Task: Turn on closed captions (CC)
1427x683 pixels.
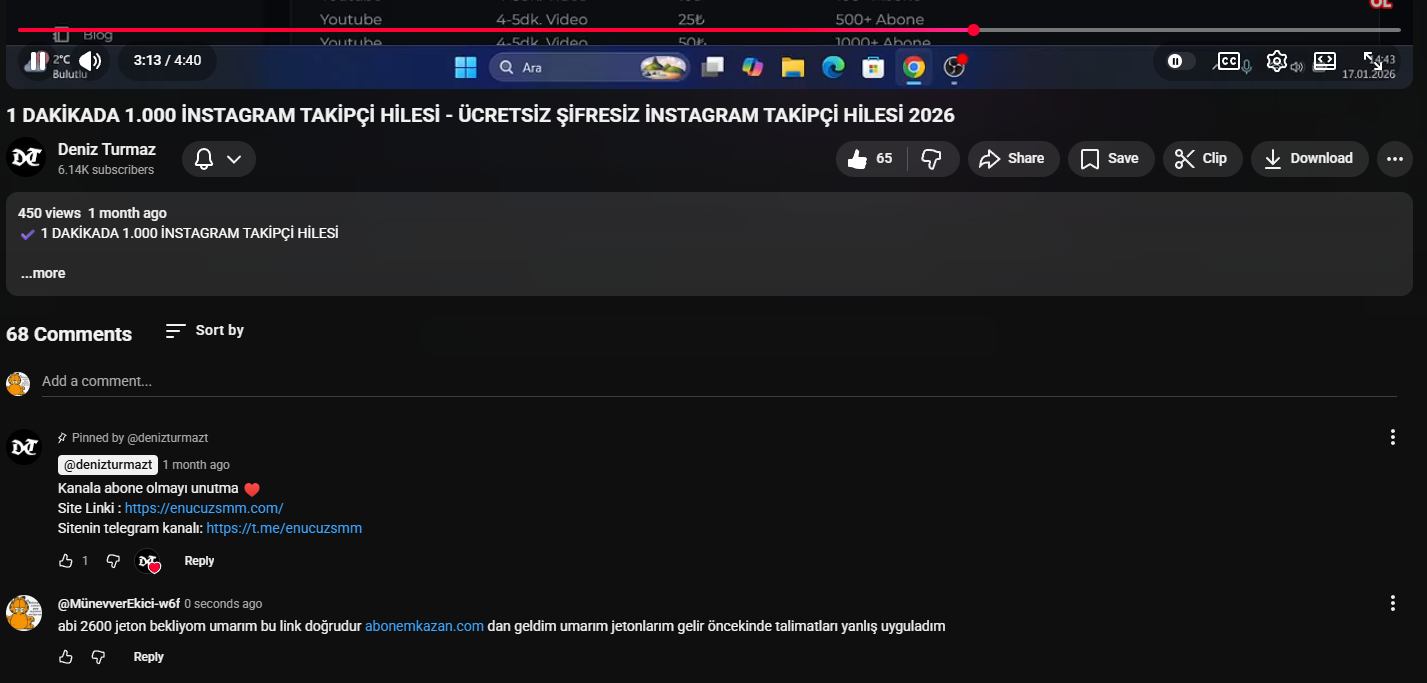Action: click(x=1228, y=61)
